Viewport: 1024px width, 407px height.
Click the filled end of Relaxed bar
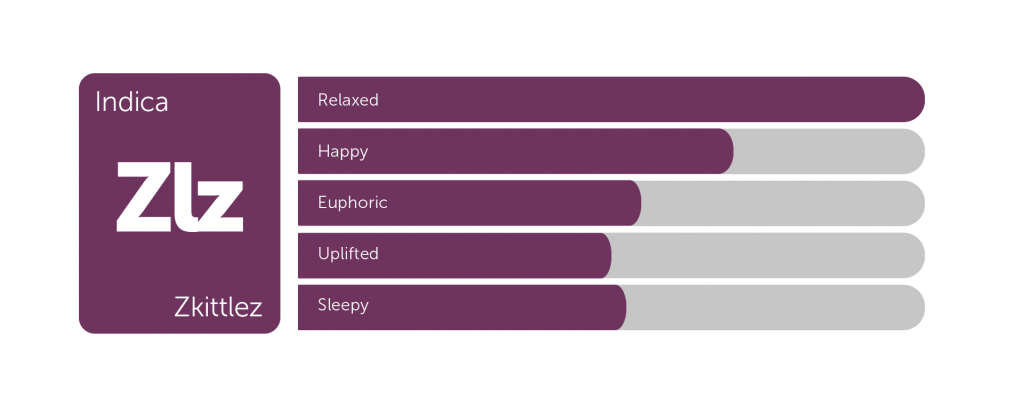click(912, 99)
